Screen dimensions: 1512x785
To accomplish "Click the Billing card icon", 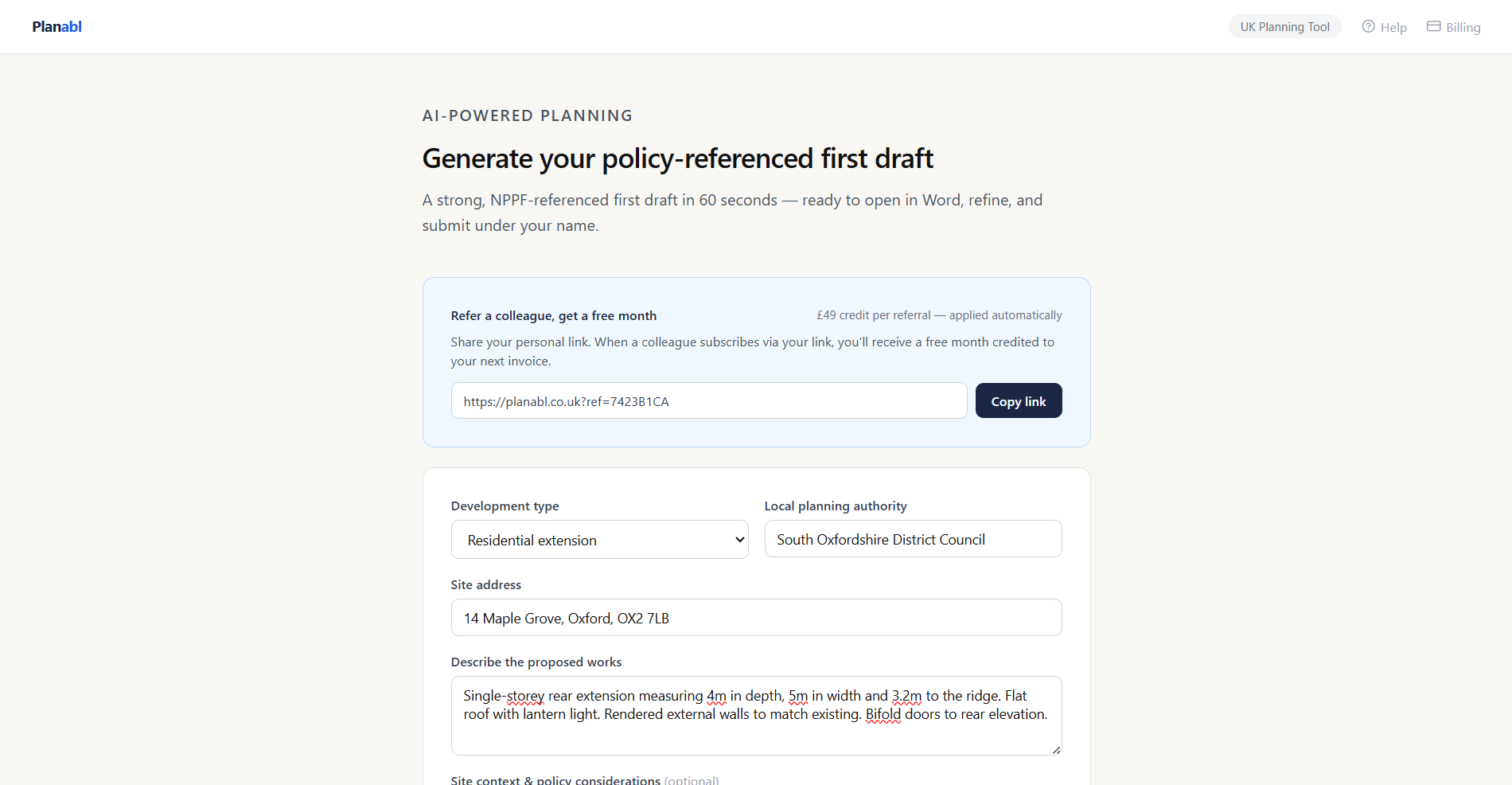I will (x=1433, y=26).
